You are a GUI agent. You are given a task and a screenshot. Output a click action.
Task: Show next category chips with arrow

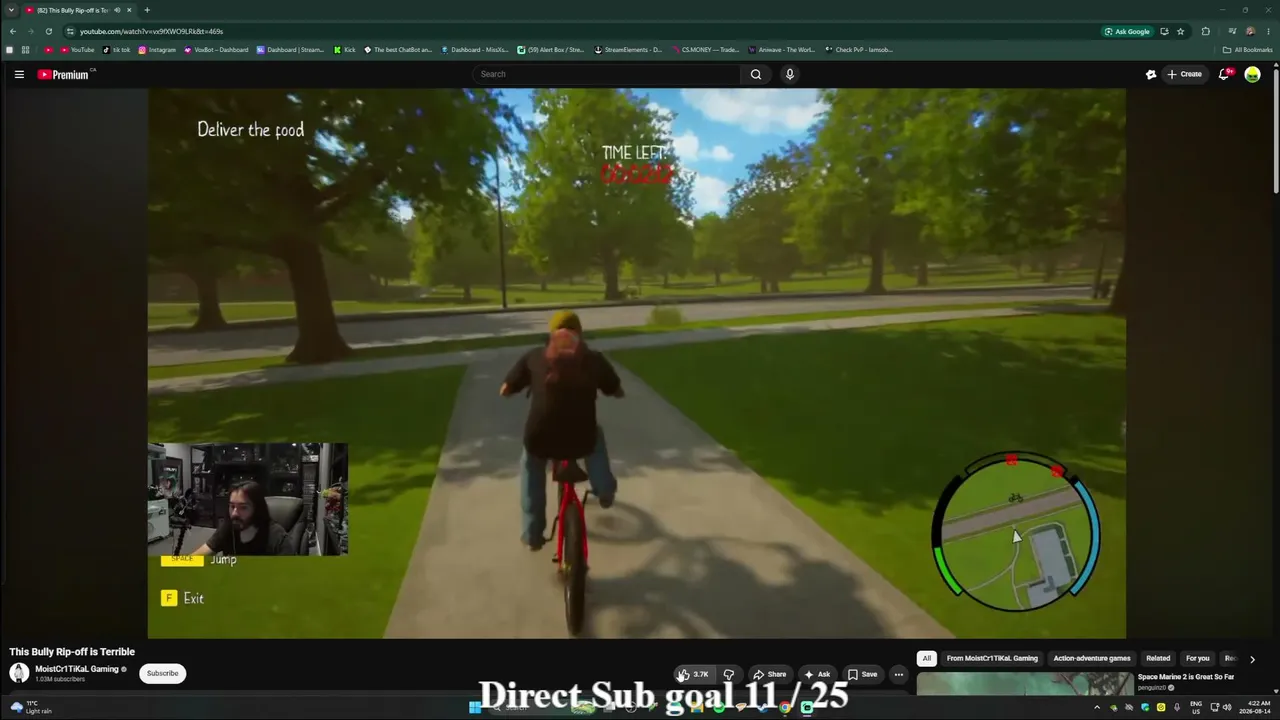click(x=1252, y=659)
